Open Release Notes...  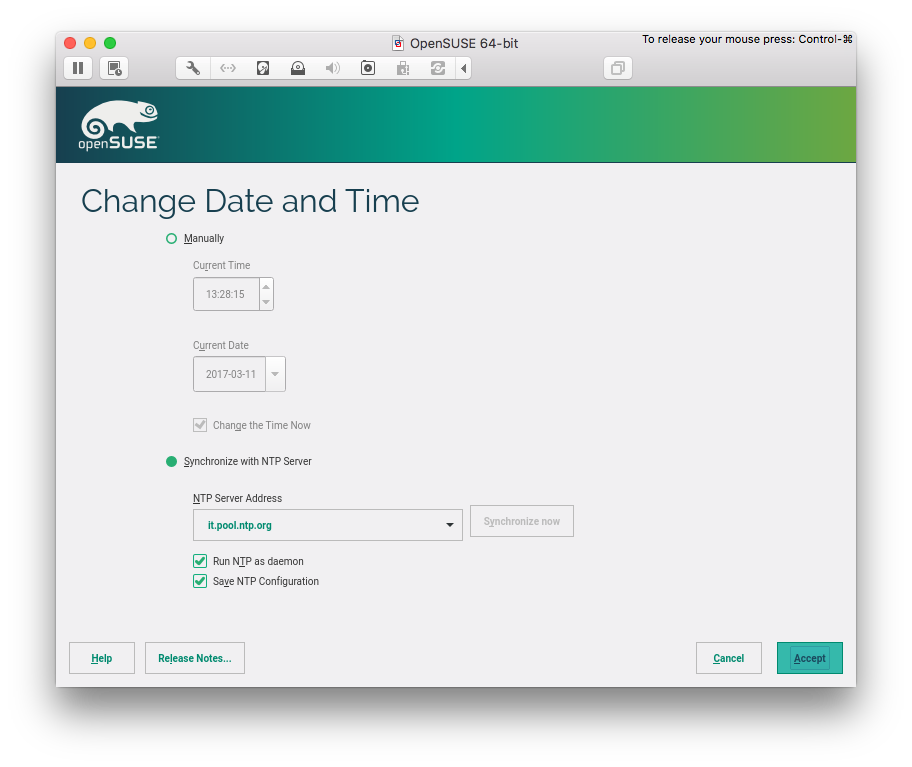click(195, 658)
